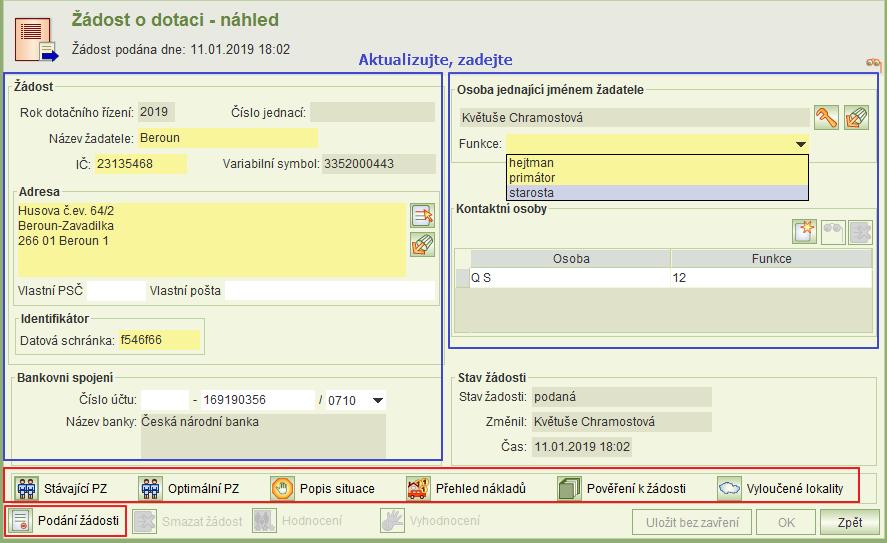The width and height of the screenshot is (887, 543).
Task: Click Uložit bez zavření
Action: [692, 522]
